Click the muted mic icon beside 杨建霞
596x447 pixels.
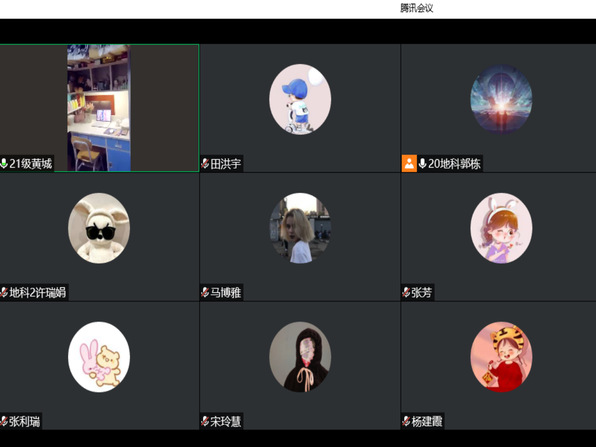click(406, 421)
